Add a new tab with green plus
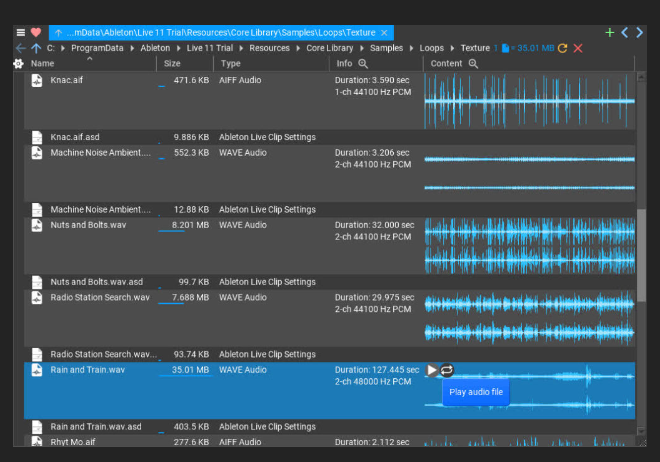Viewport: 660px width, 462px height. [x=610, y=32]
